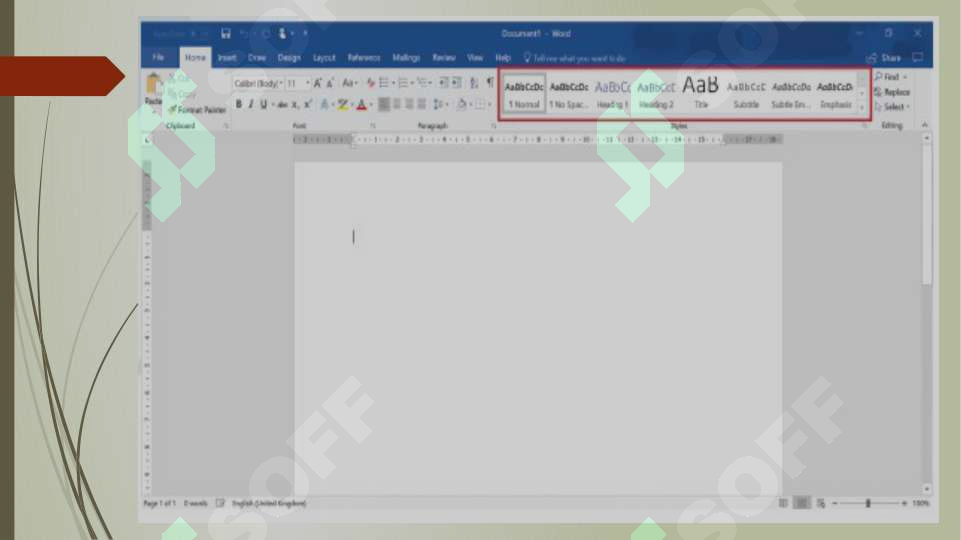
Task: Increase font size with Grow Font icon
Action: (317, 83)
